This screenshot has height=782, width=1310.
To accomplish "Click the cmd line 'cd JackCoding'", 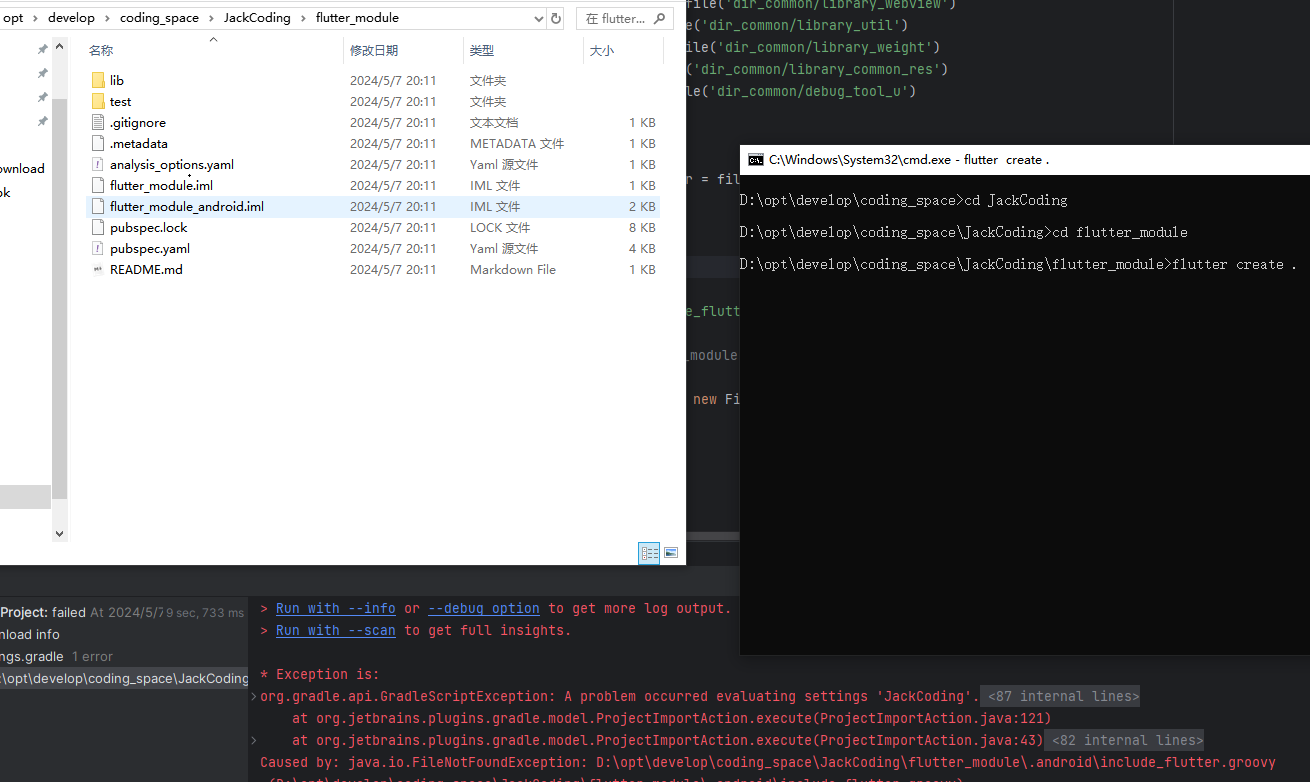I will pos(1016,200).
